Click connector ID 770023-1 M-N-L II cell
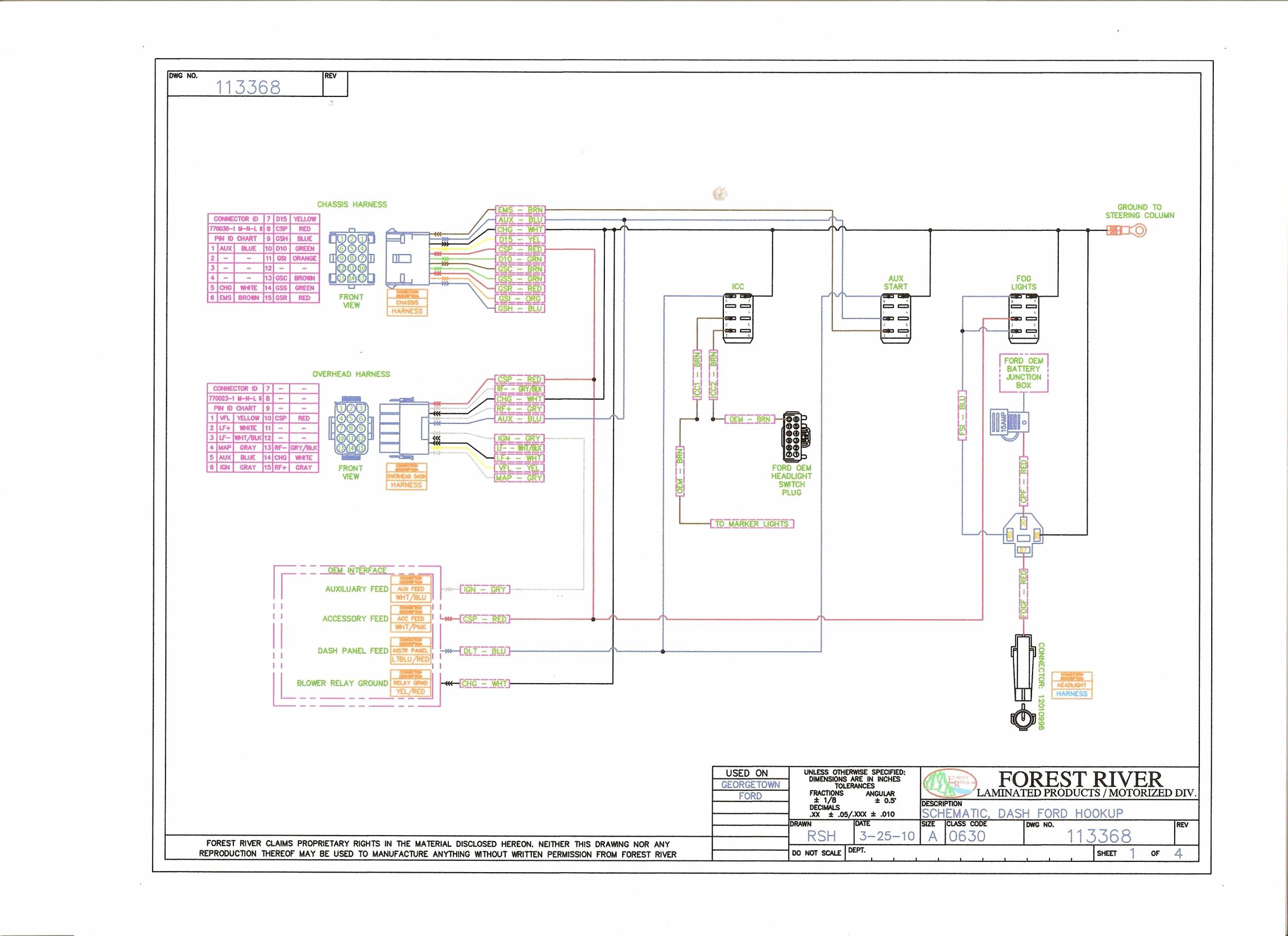 pos(235,398)
